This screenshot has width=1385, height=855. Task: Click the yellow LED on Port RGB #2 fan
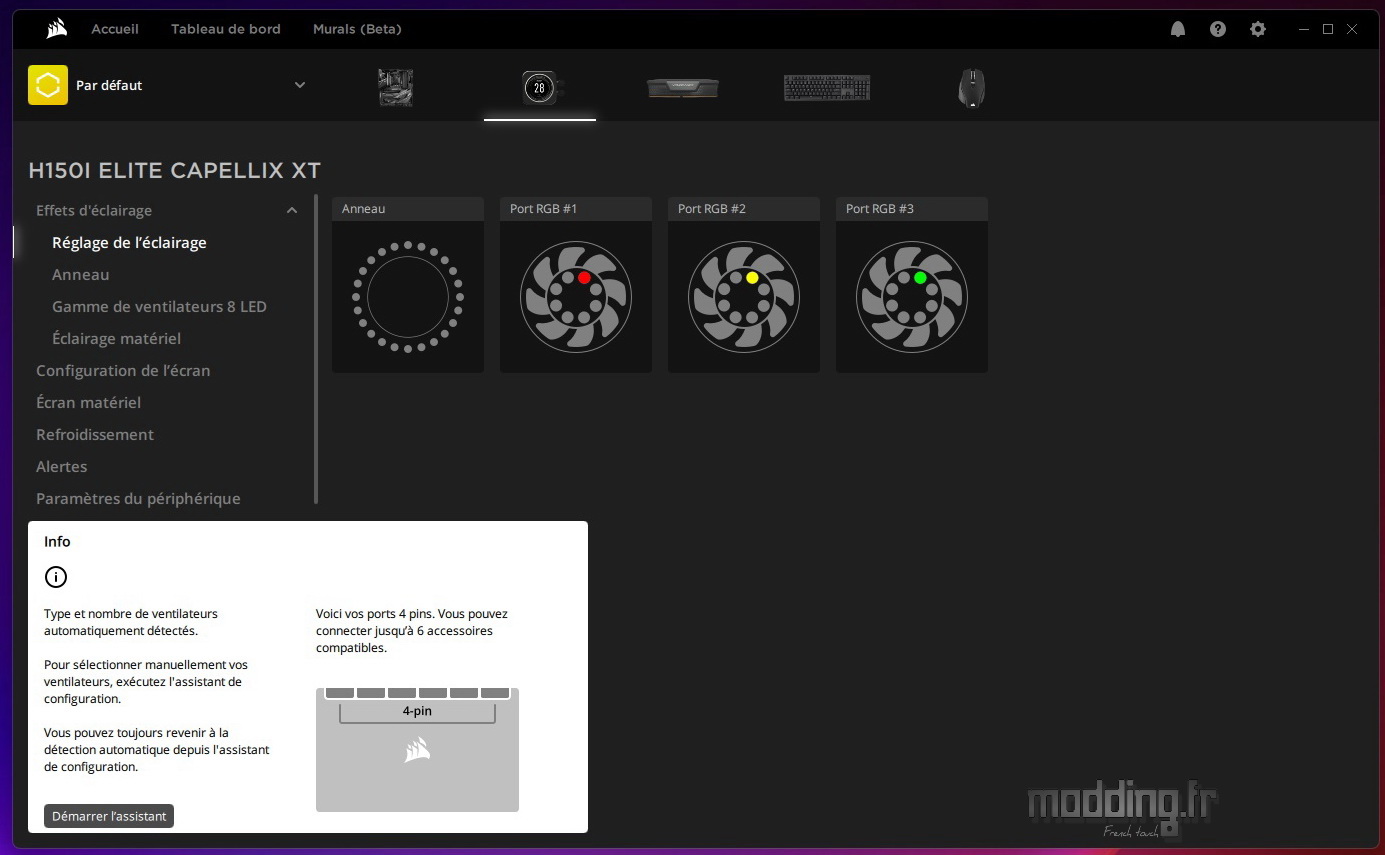pyautogui.click(x=752, y=277)
